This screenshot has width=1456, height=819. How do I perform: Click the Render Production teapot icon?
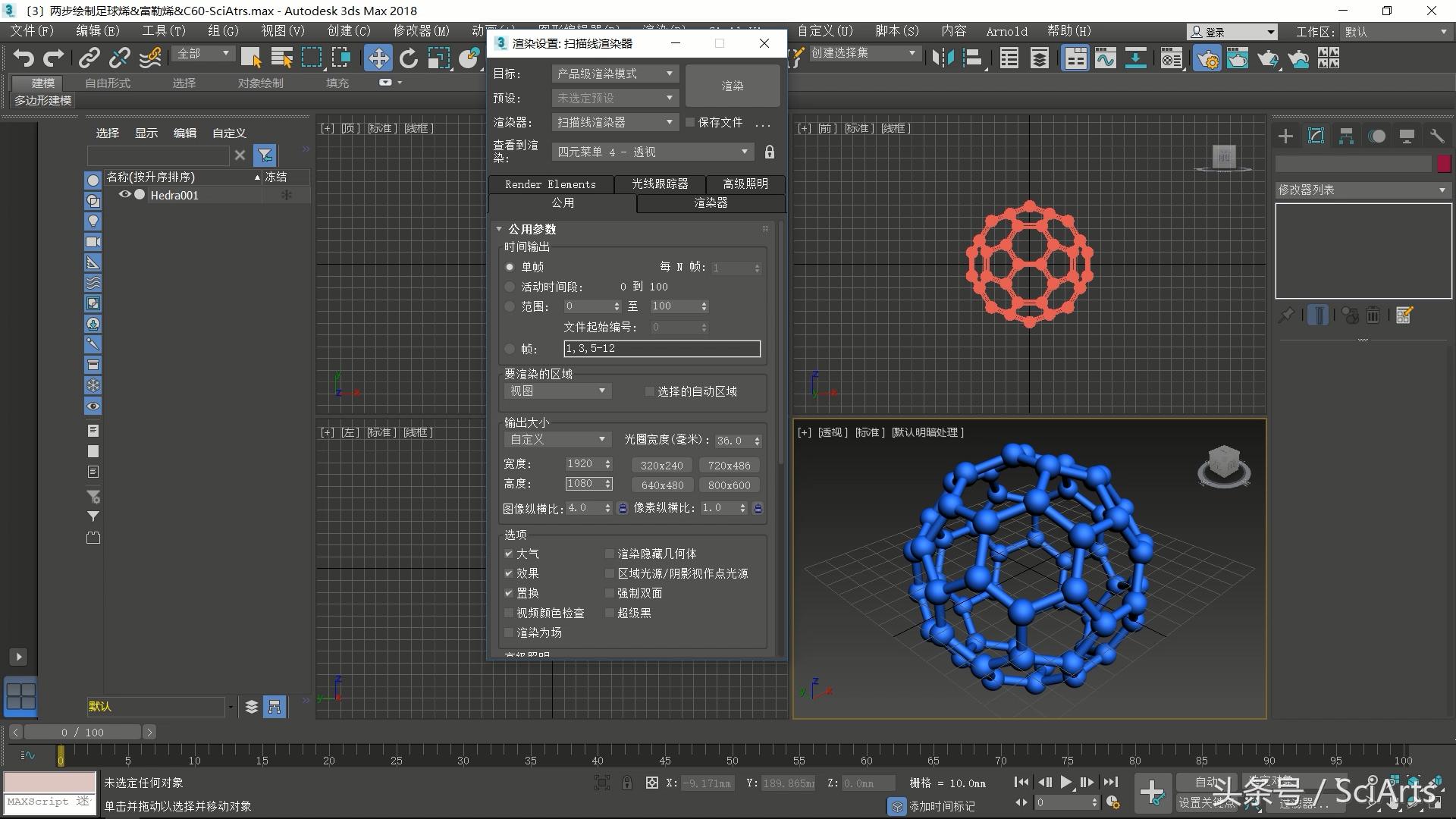pyautogui.click(x=1269, y=58)
